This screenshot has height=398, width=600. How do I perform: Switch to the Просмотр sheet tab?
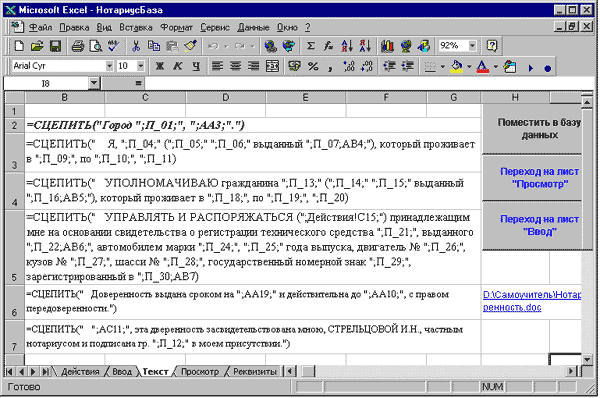[x=200, y=372]
